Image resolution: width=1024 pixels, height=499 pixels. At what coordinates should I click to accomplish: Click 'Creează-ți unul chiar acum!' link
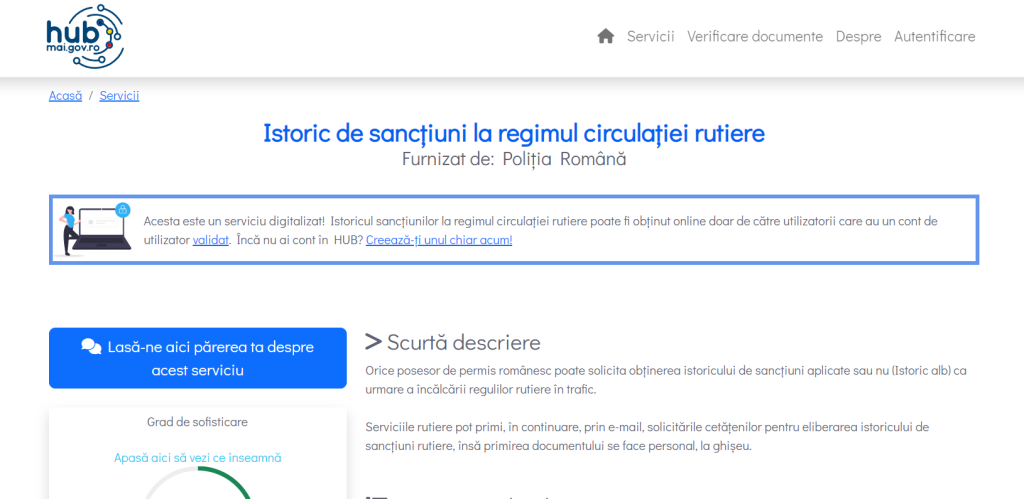(439, 240)
